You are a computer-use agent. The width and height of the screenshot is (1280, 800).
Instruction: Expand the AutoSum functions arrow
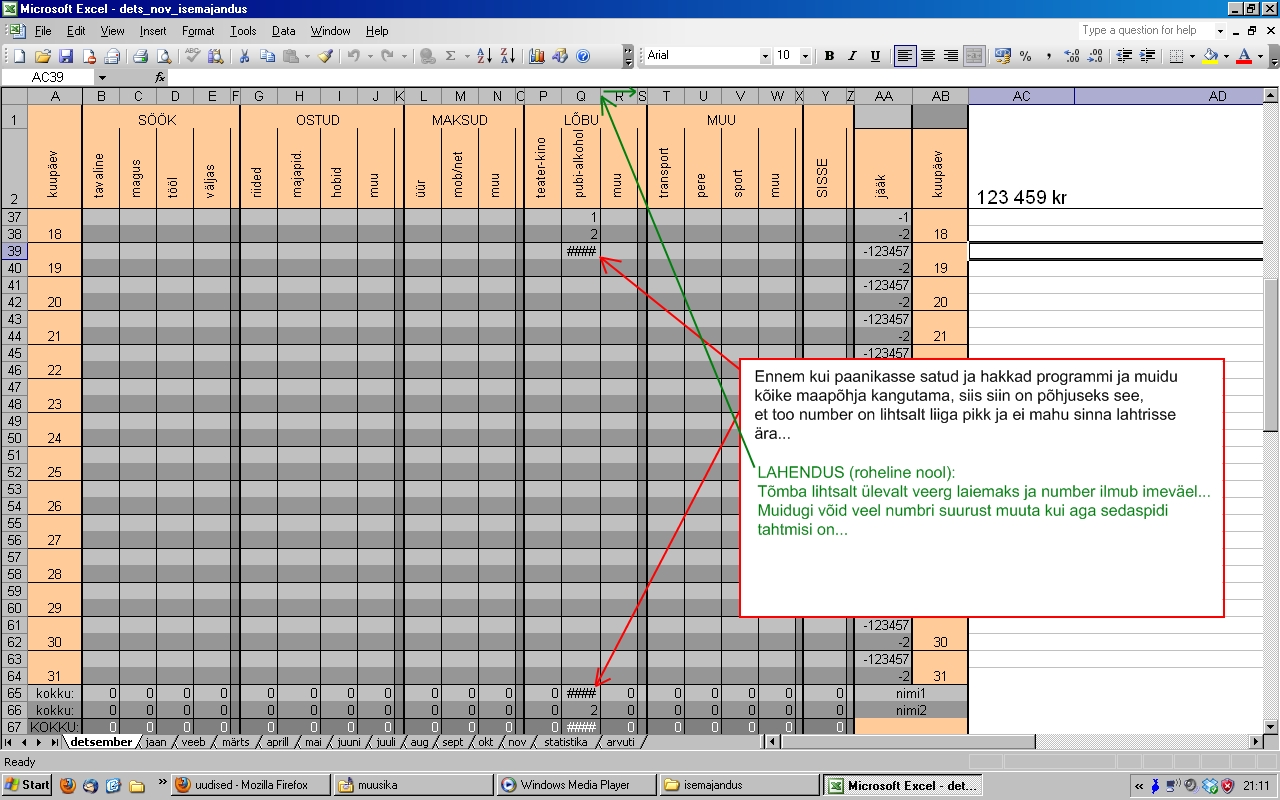tap(467, 56)
